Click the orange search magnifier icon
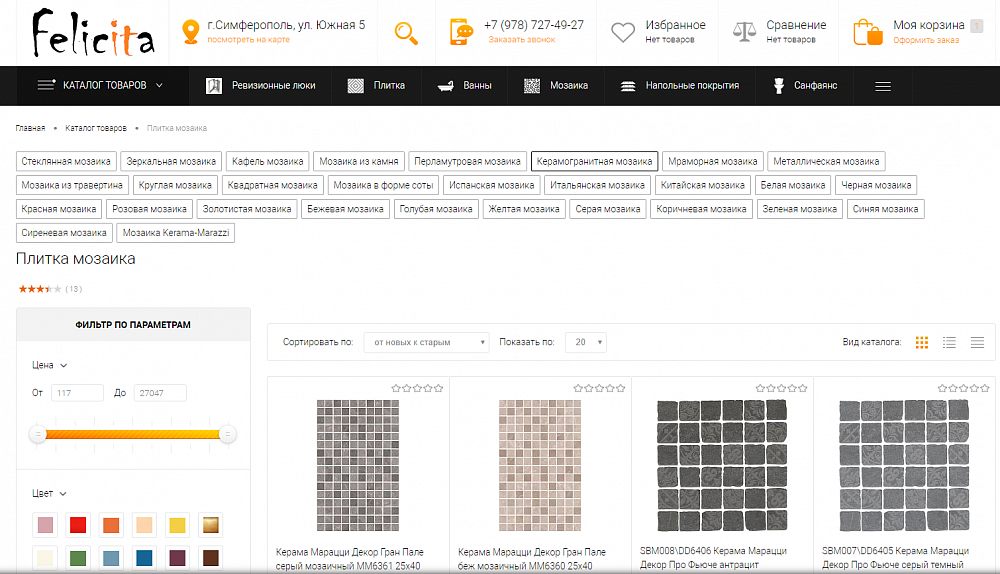The height and width of the screenshot is (574, 1000). click(406, 33)
